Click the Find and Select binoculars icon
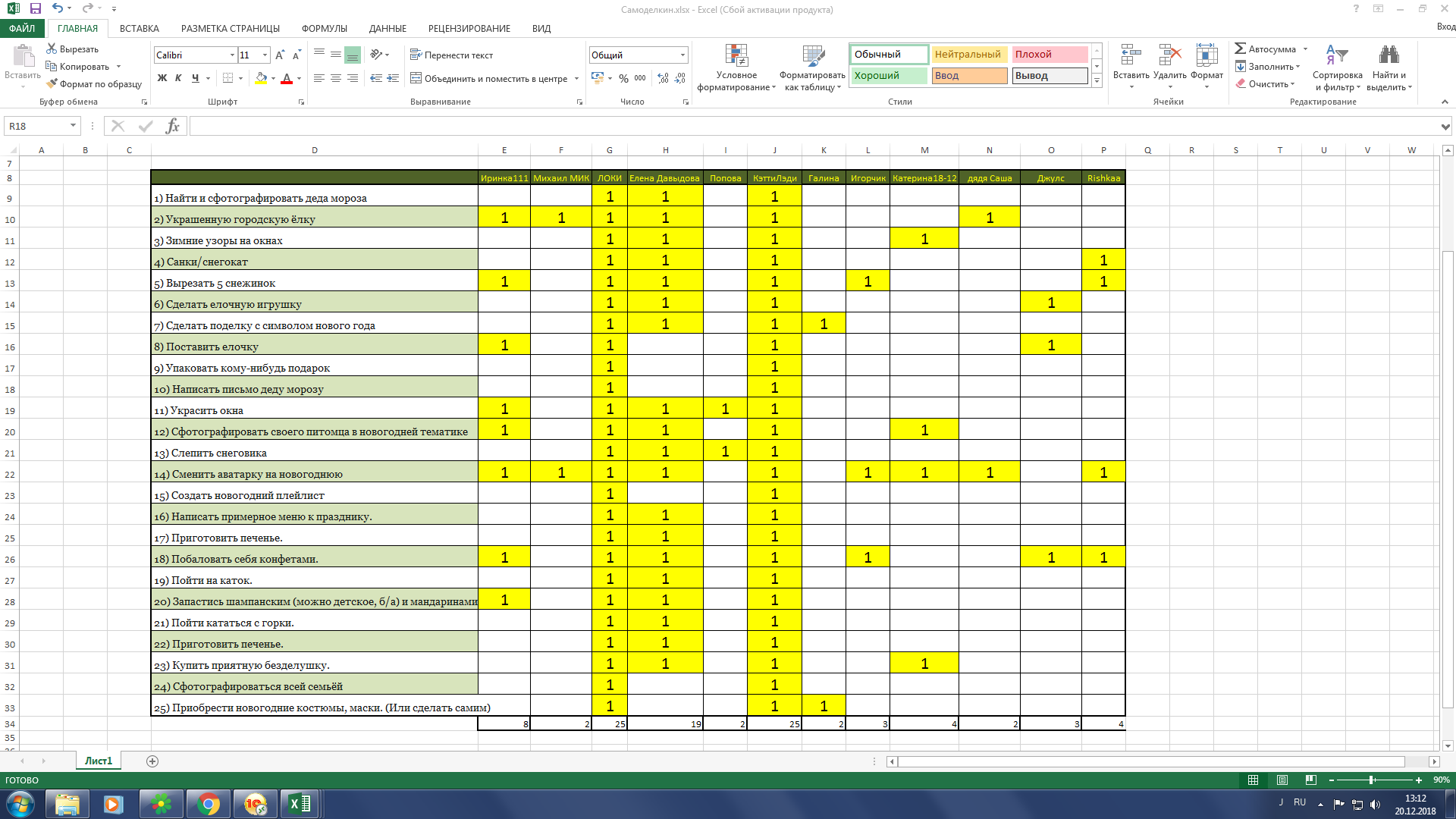Screen dimensions: 1456x819 coord(1389,55)
